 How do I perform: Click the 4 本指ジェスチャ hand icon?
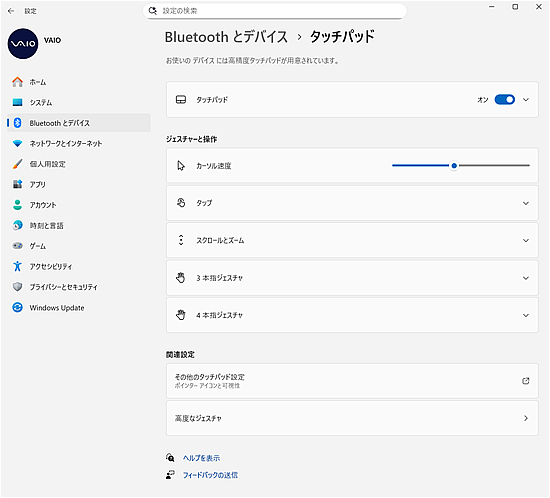pyautogui.click(x=181, y=315)
